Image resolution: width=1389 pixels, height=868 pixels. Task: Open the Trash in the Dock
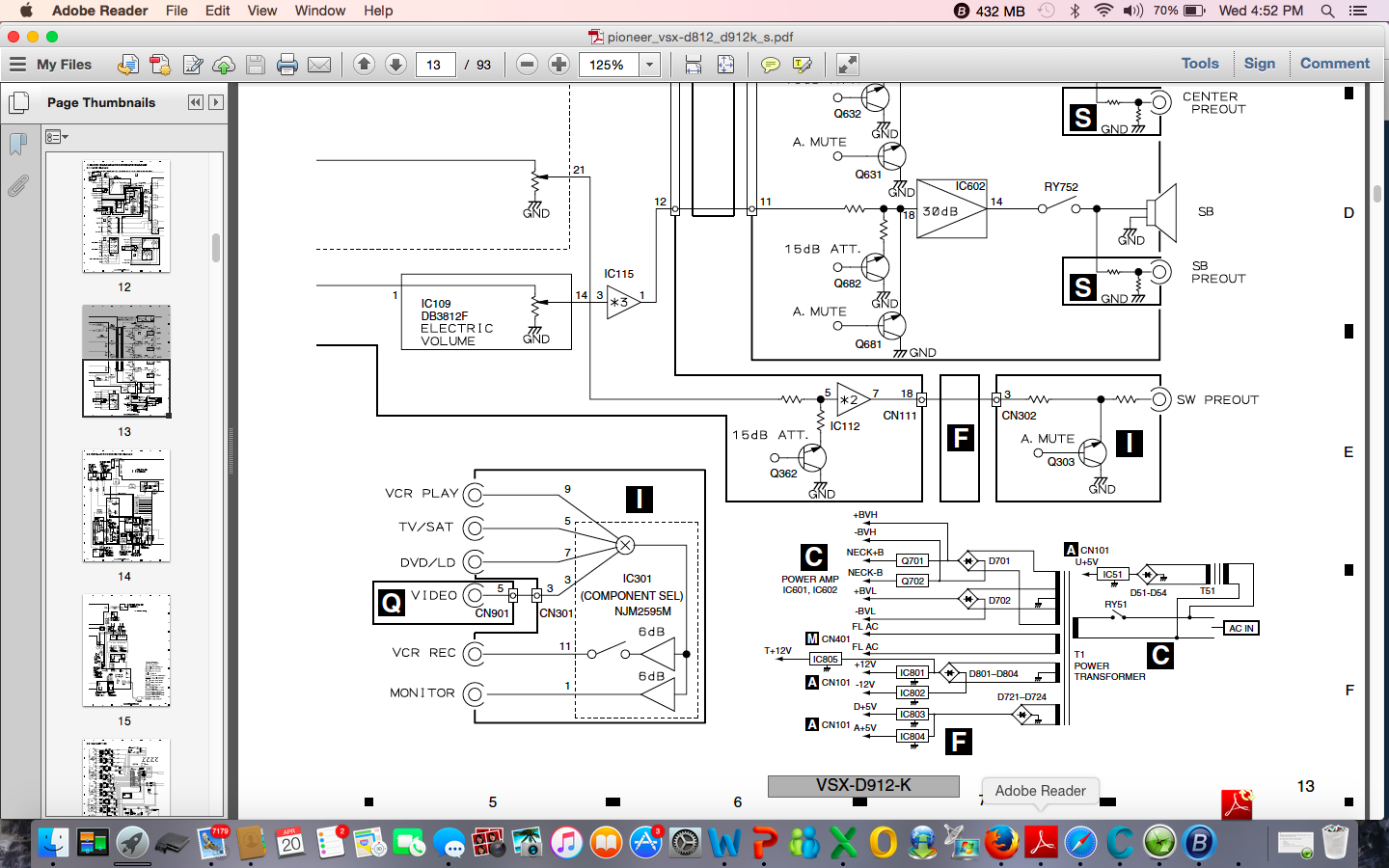1335,843
